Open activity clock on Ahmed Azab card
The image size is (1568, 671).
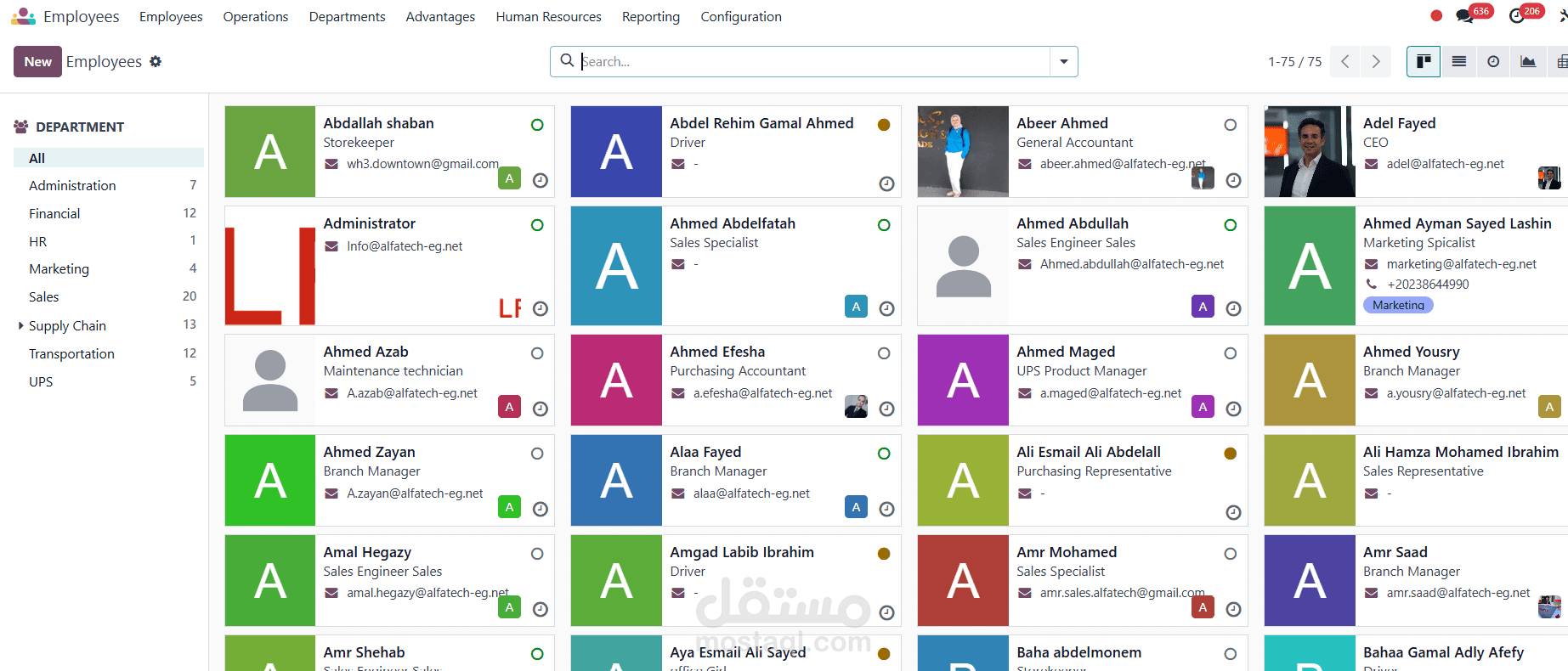pyautogui.click(x=541, y=409)
